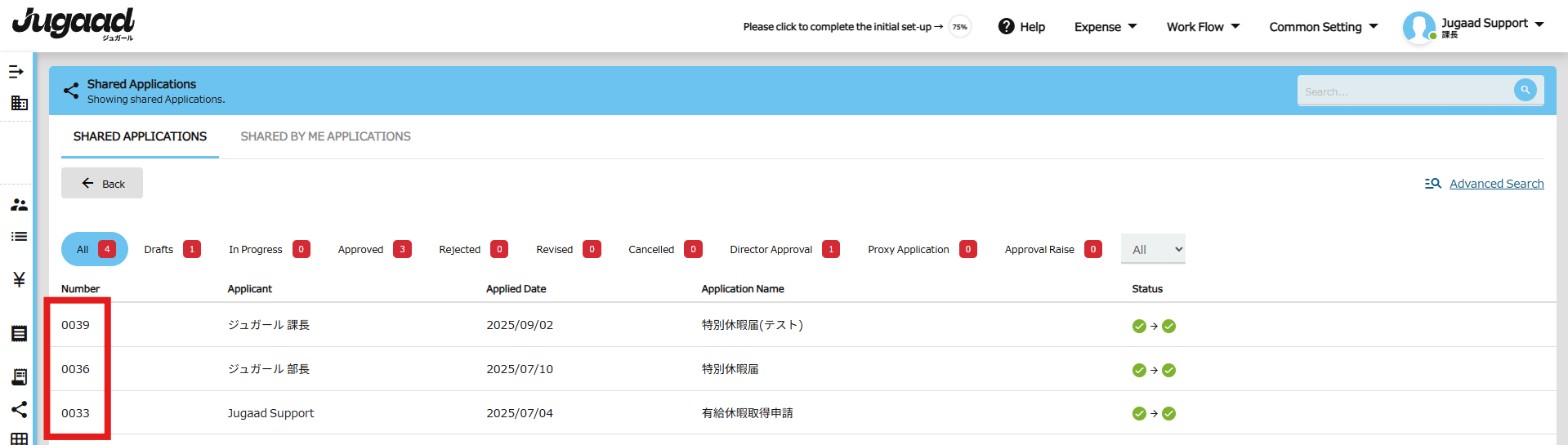This screenshot has height=445, width=1568.
Task: Click the user avatar icon
Action: [x=1418, y=27]
